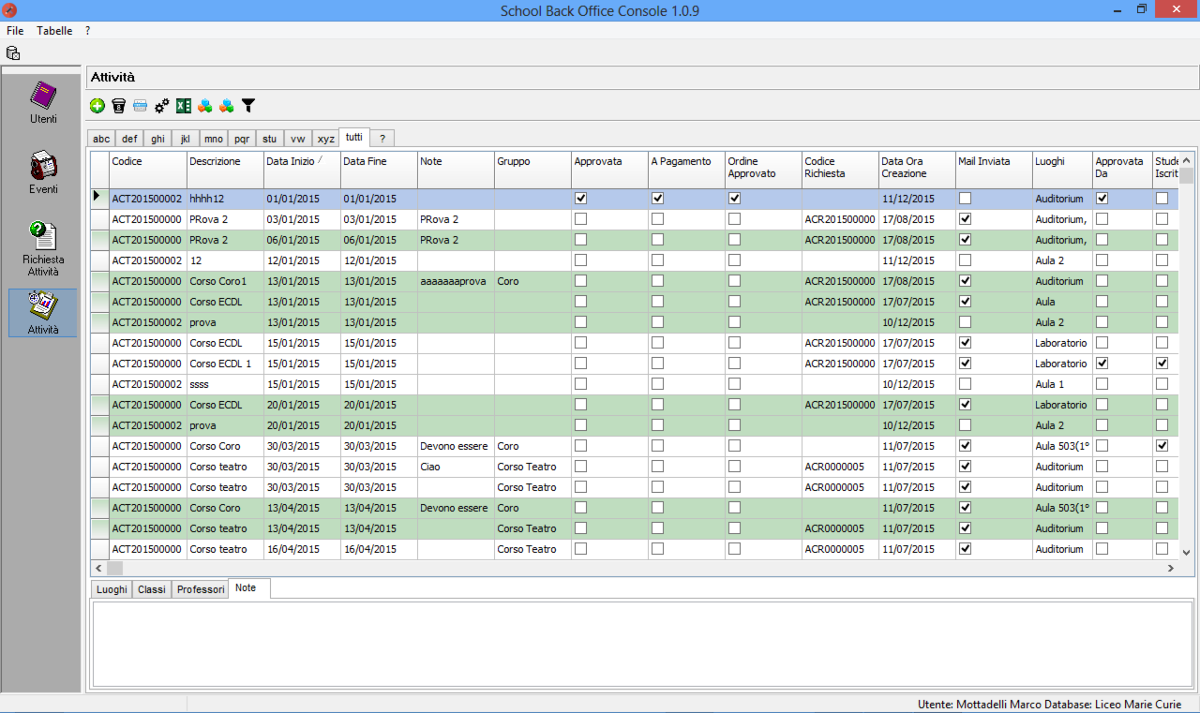
Task: Click the Codice Richiesta column header
Action: click(840, 168)
